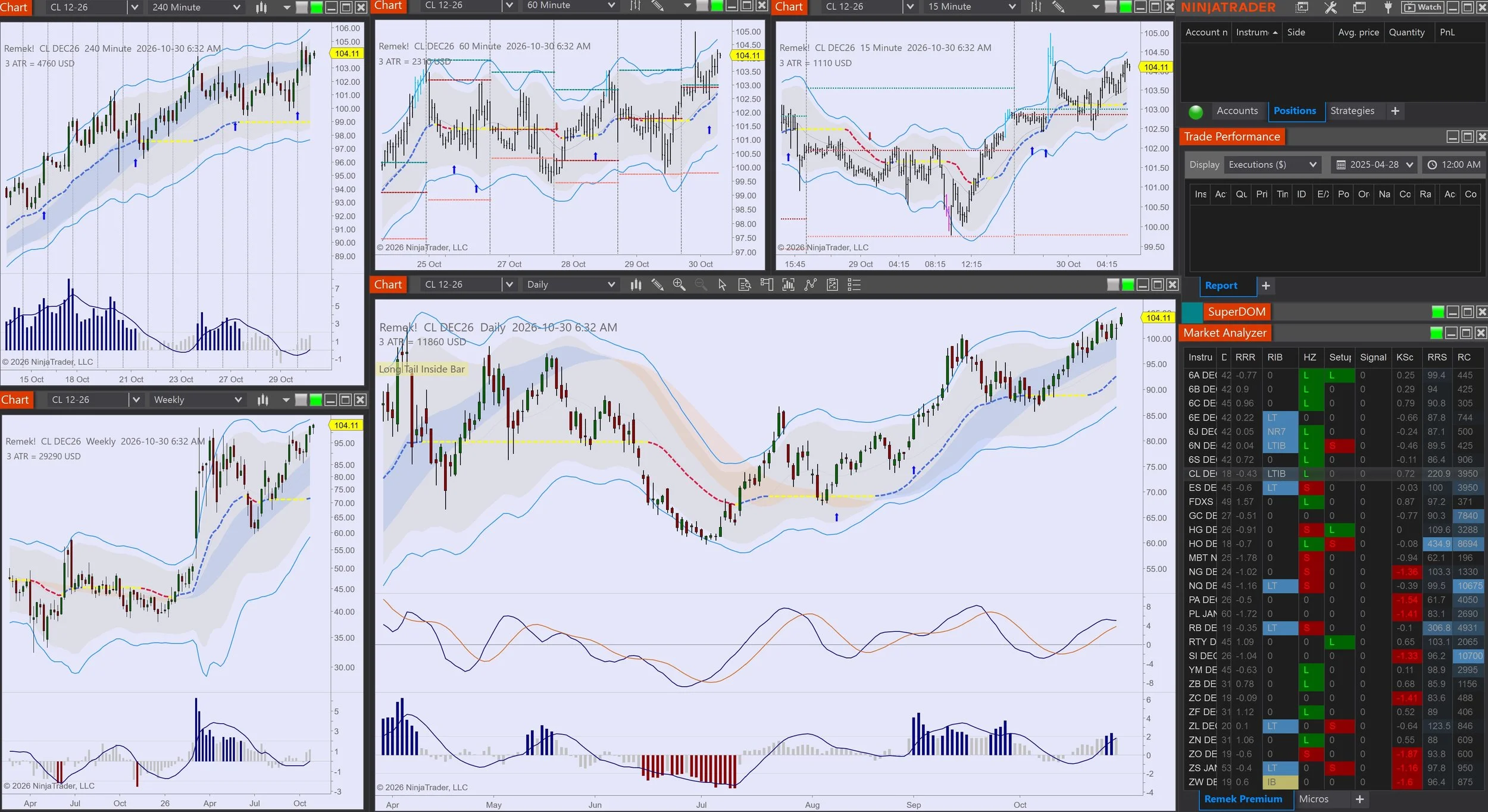Open Daily interval dropdown

point(571,285)
